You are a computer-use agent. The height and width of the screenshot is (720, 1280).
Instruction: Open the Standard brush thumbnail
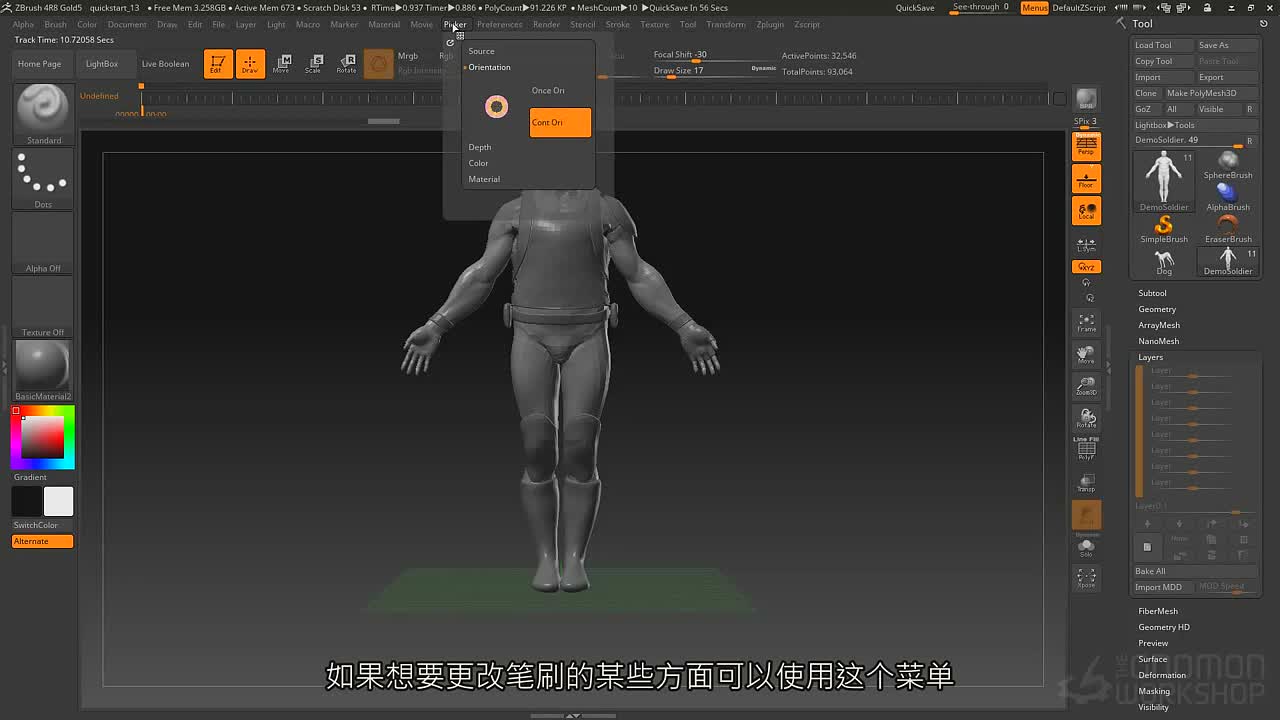point(43,114)
